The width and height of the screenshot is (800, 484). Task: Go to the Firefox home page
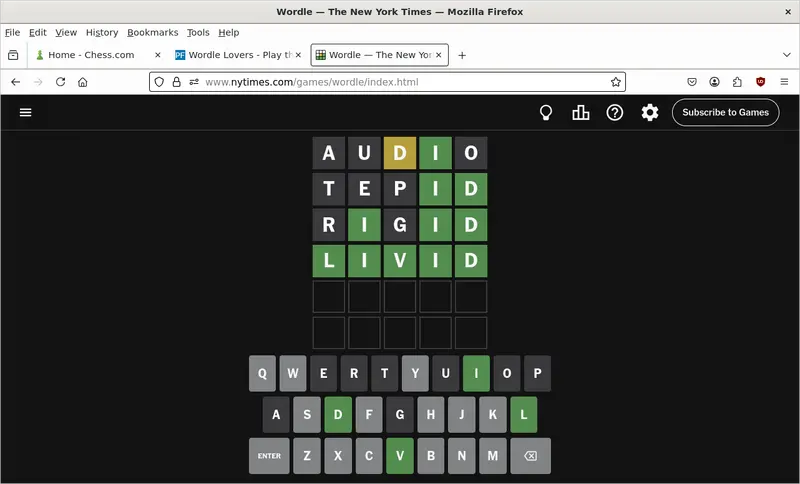coord(83,82)
